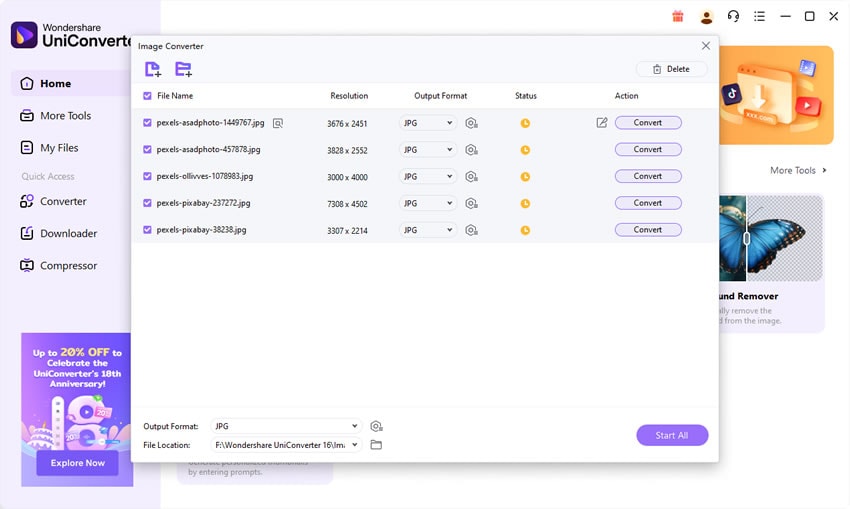
Task: Open settings icon for pexels-pixabay-237272.jpg
Action: [471, 203]
